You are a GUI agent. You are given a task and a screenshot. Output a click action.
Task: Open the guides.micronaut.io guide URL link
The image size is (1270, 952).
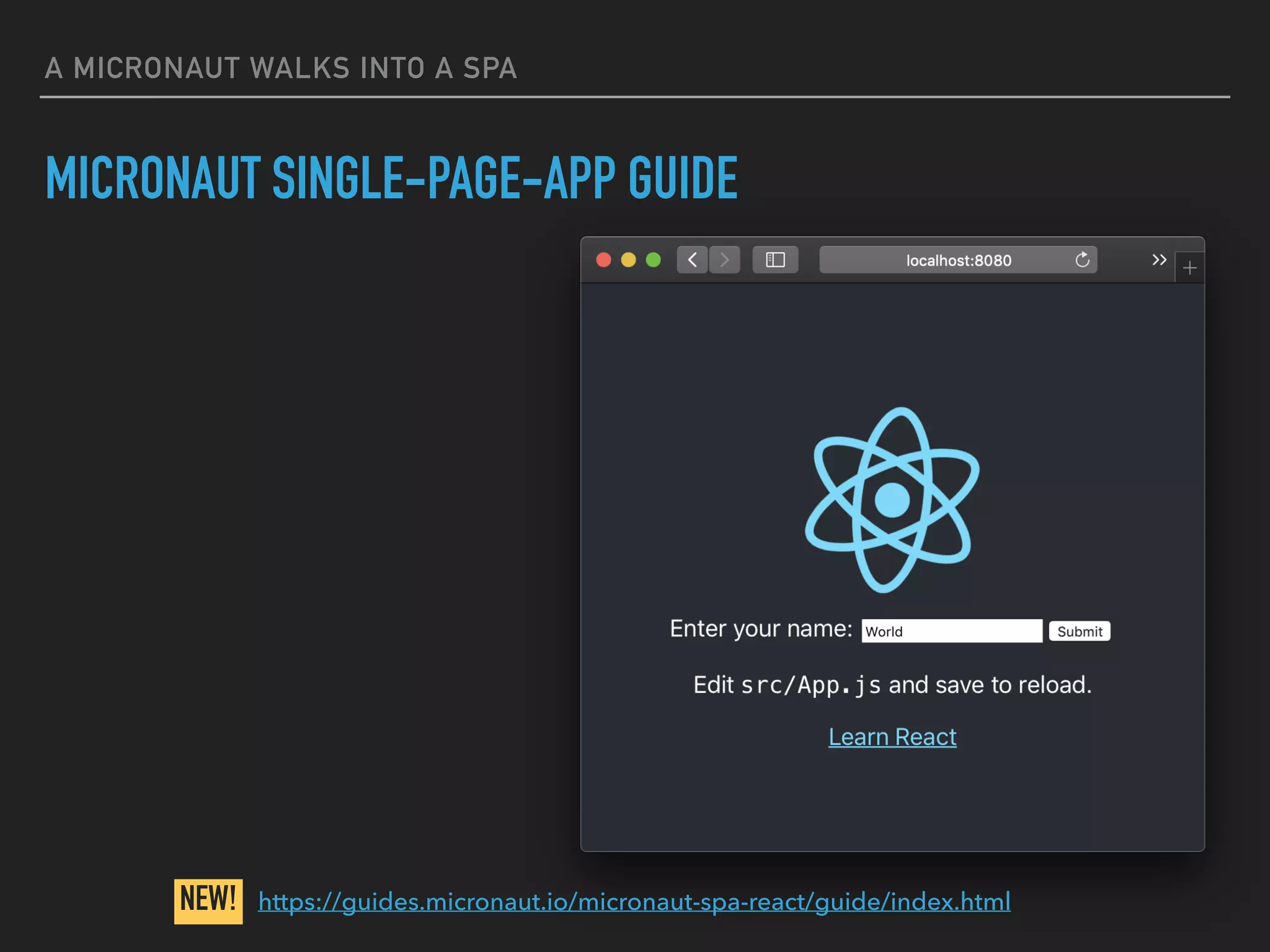[x=634, y=902]
